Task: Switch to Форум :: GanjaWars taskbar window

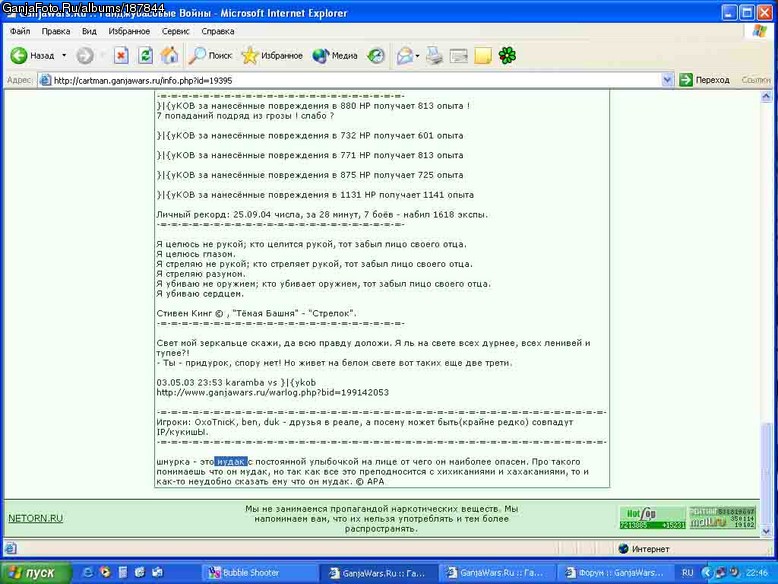Action: coord(615,573)
